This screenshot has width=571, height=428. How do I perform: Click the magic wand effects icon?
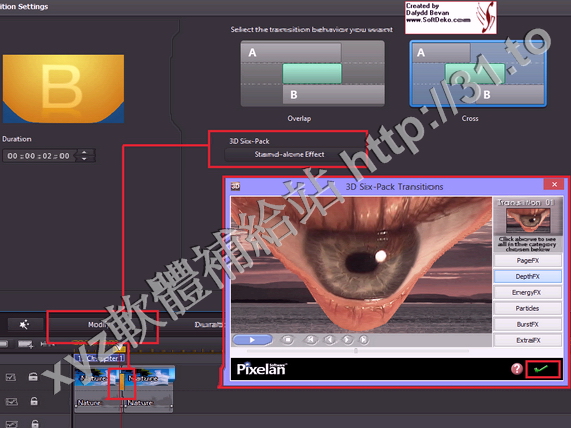24,324
